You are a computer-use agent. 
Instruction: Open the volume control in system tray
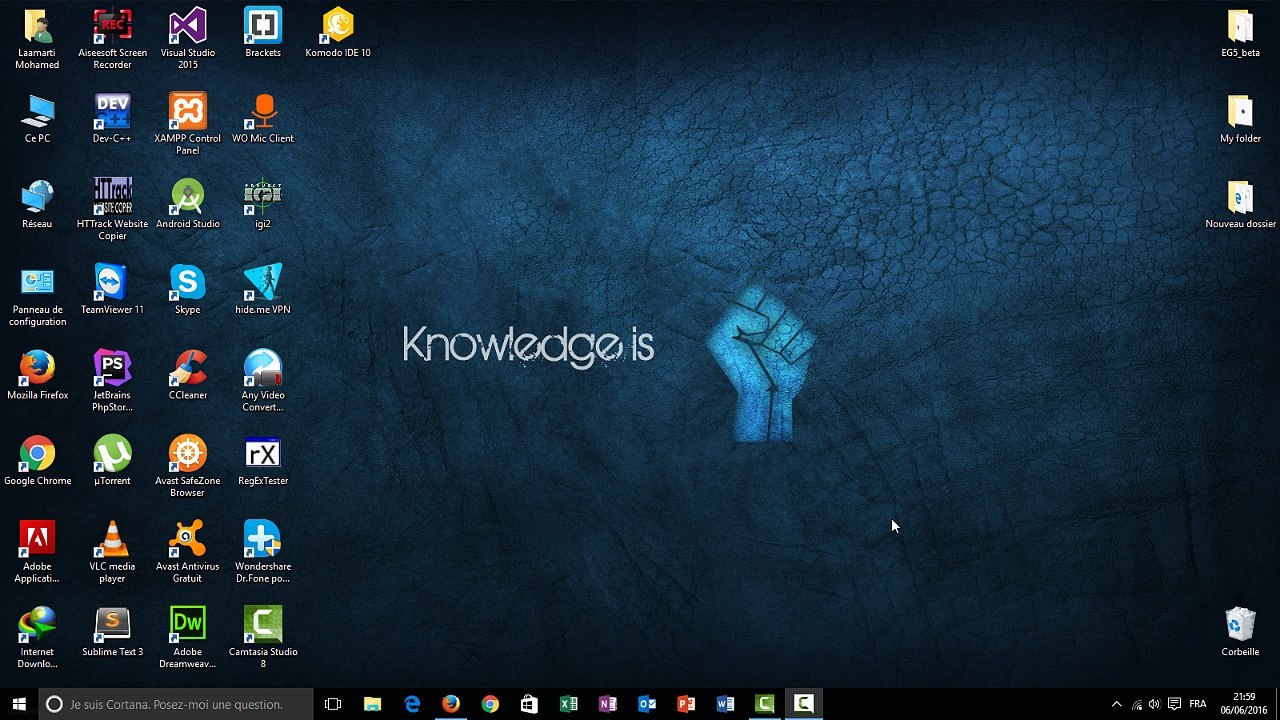pos(1155,704)
